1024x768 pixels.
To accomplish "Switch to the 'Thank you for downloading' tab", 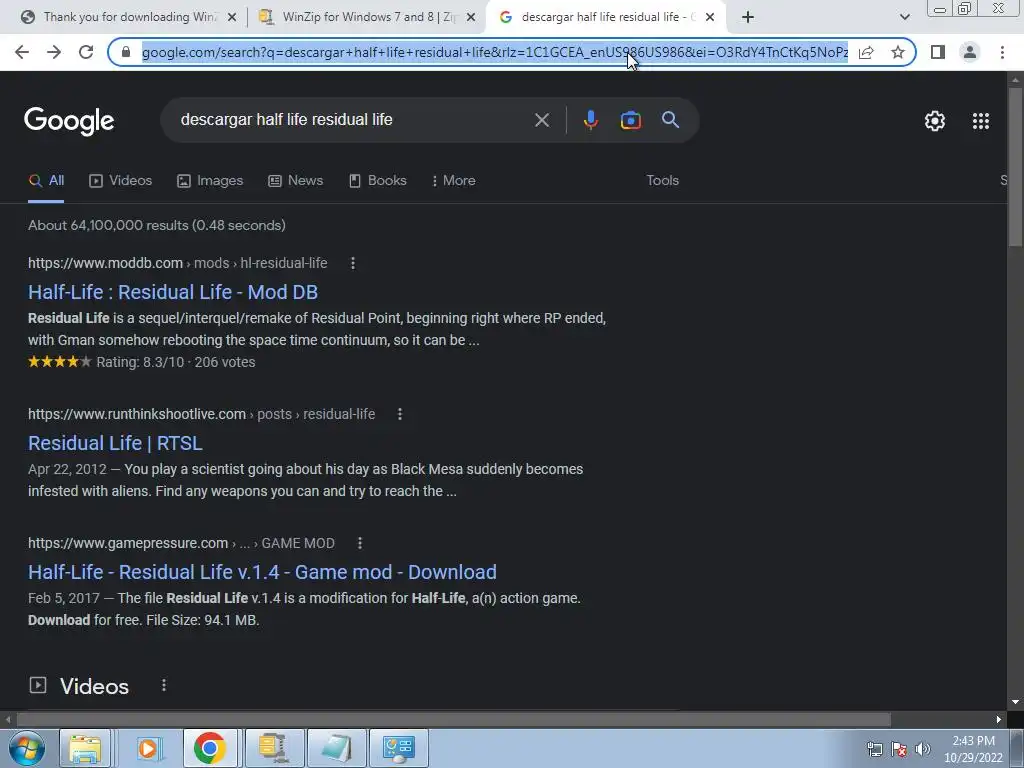I will [121, 17].
